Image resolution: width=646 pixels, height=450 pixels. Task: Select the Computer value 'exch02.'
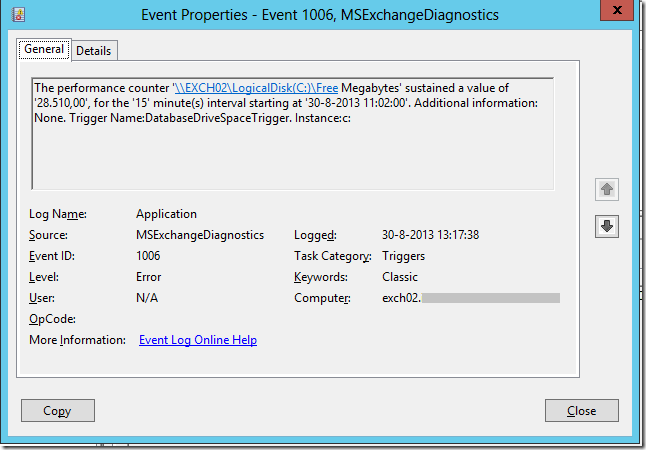point(402,298)
